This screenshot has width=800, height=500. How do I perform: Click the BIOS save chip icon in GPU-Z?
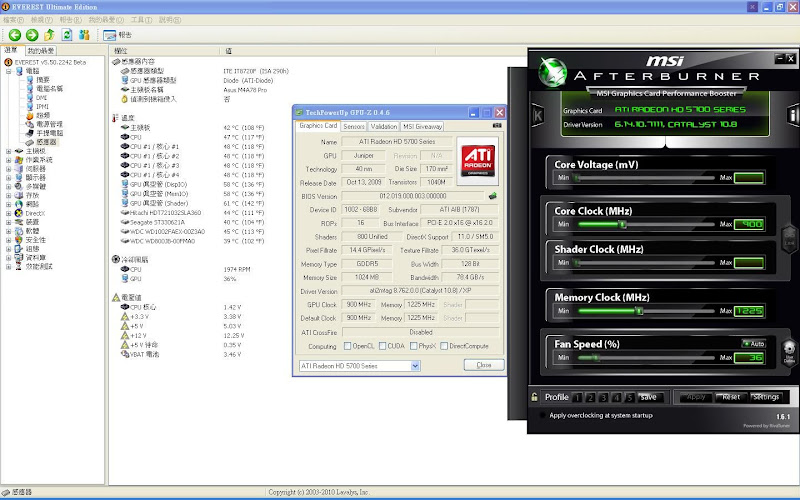coord(491,194)
